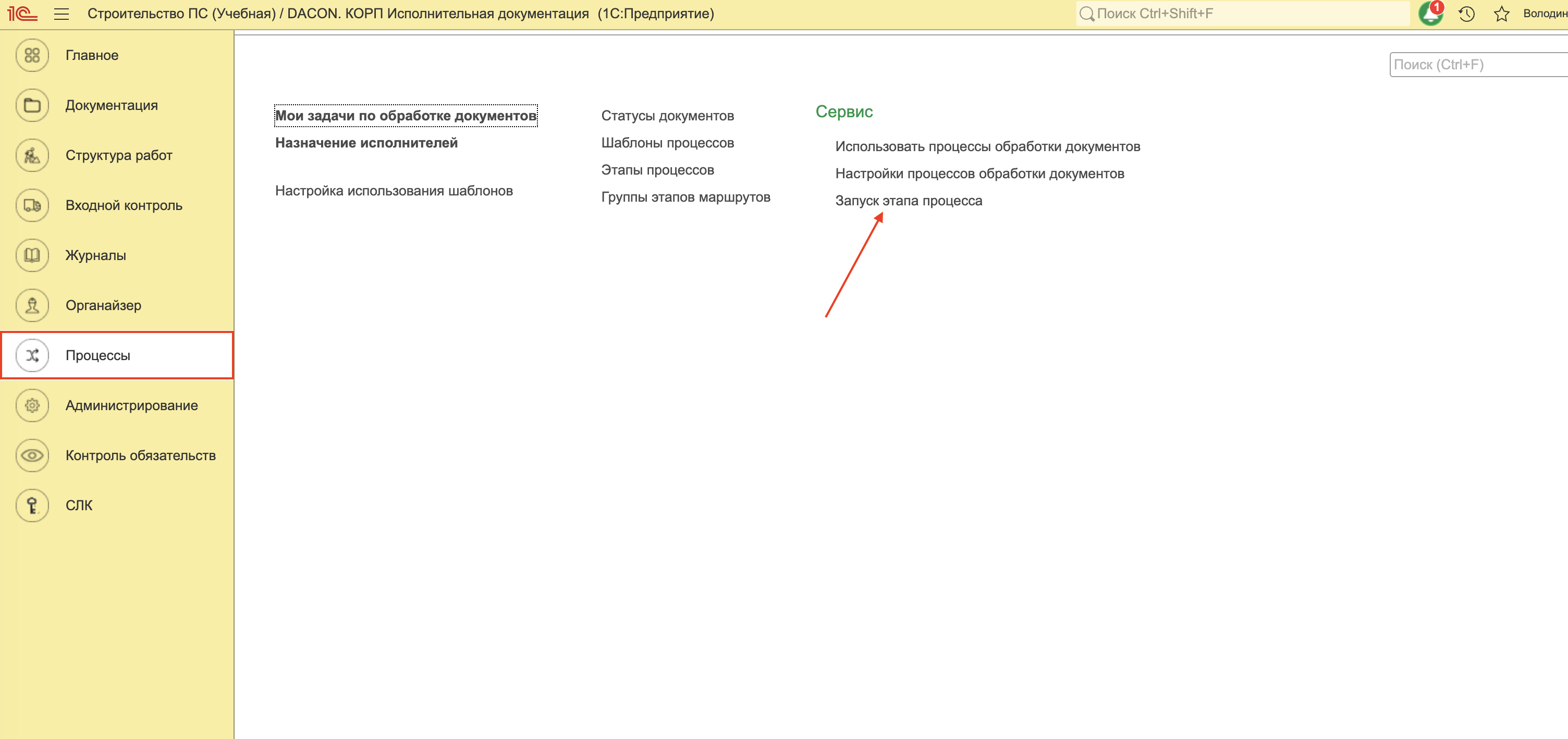Open the Структура работ section

[x=119, y=155]
